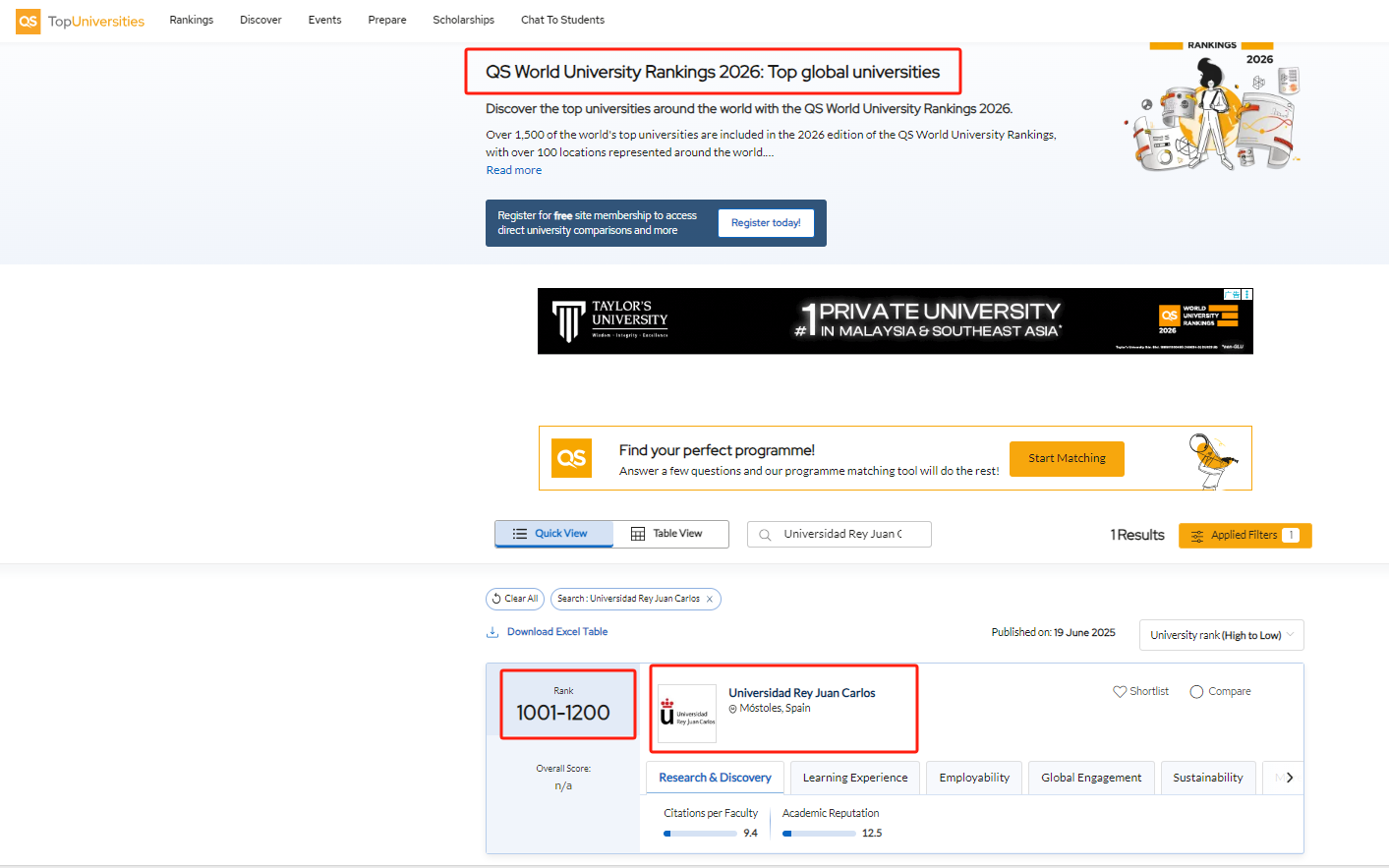Open the Prepare menu
Image resolution: width=1389 pixels, height=868 pixels.
coord(387,20)
